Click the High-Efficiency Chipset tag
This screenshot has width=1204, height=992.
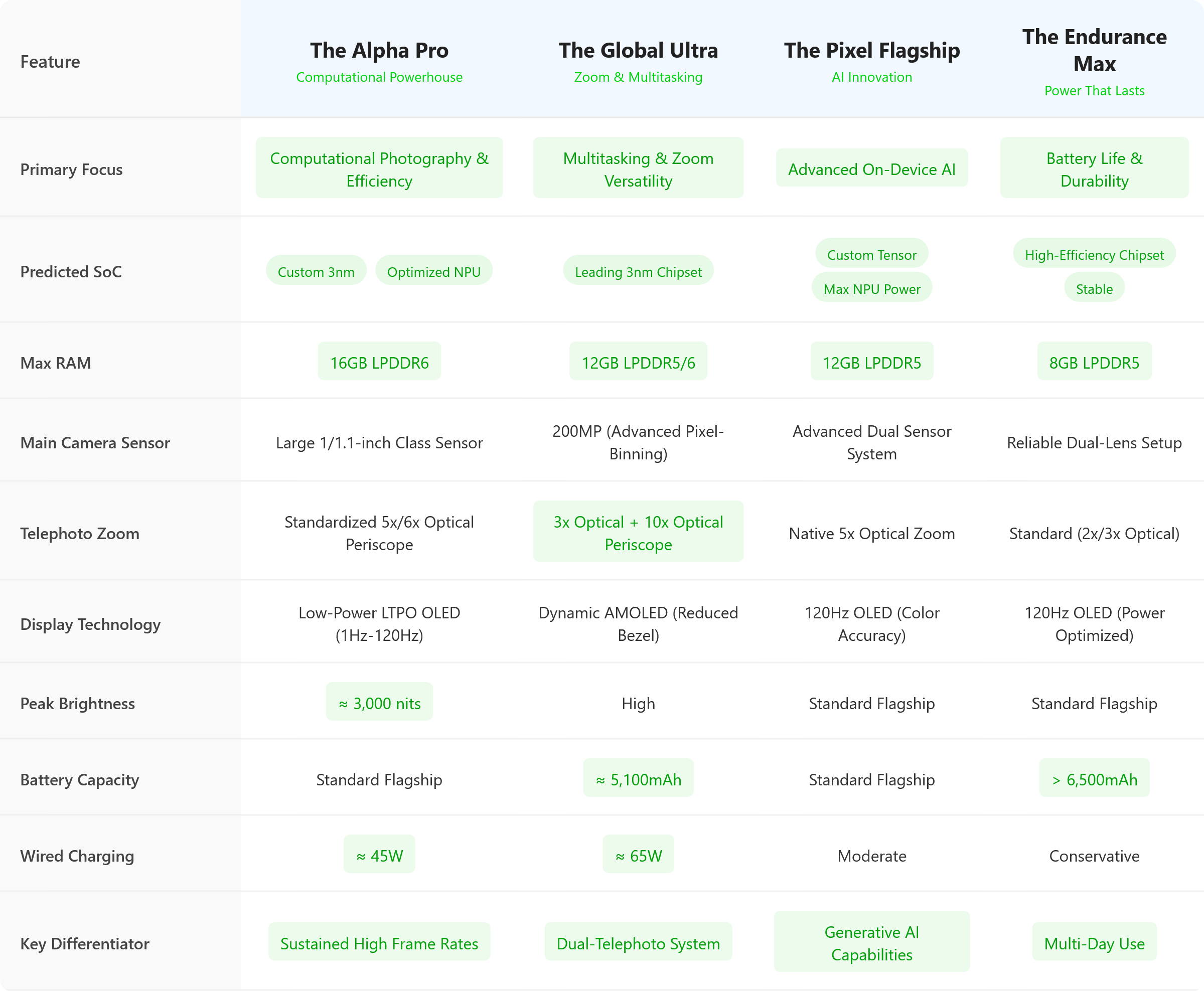1094,254
